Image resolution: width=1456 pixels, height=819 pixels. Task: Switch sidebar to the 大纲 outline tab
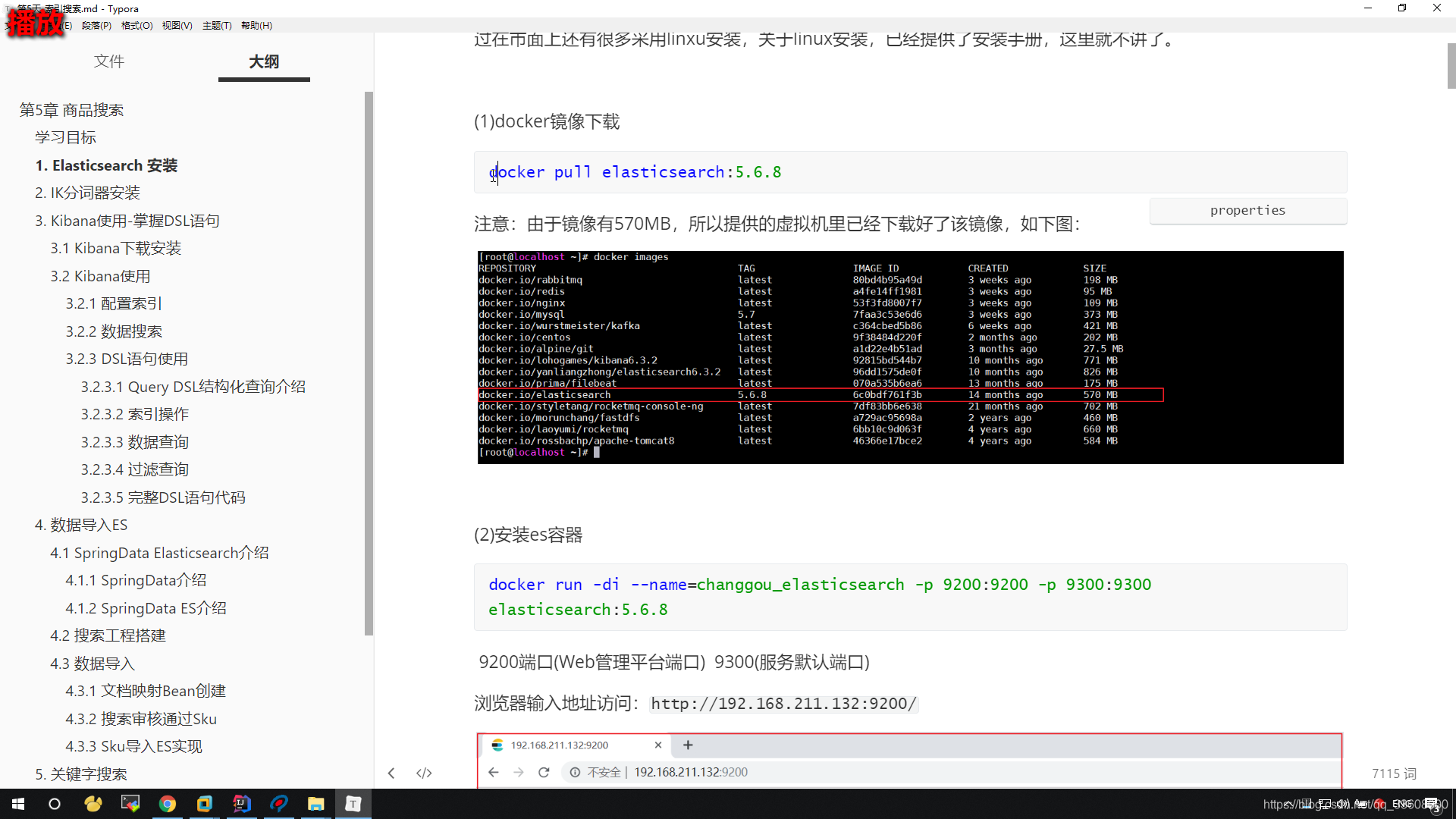(x=264, y=61)
